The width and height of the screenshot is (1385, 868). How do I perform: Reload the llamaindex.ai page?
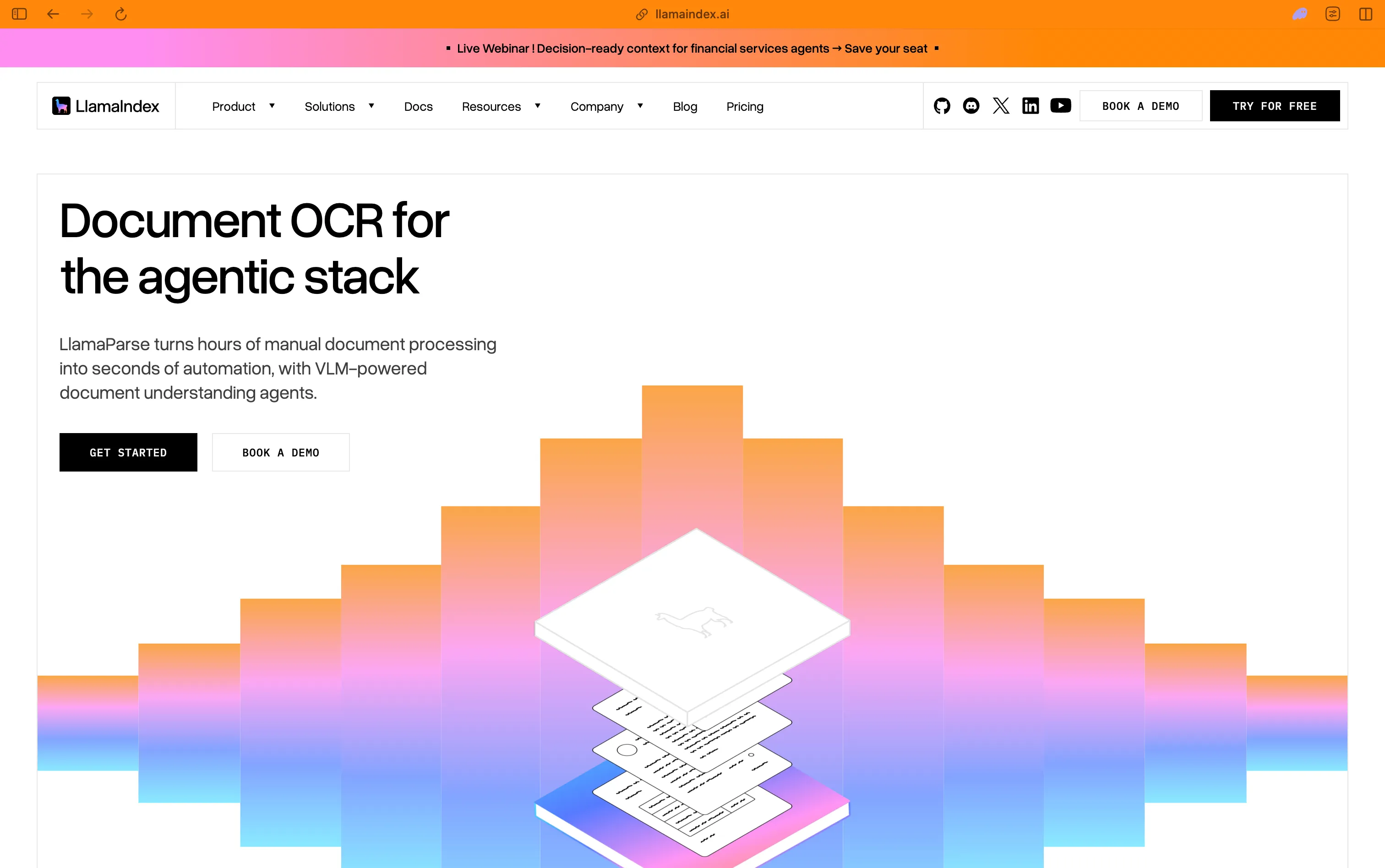120,14
